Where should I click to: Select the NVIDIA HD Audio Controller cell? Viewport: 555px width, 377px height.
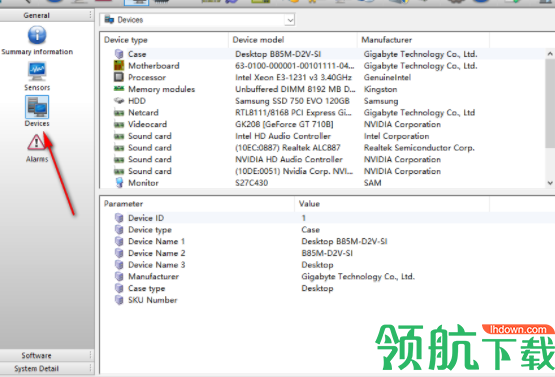(x=289, y=159)
